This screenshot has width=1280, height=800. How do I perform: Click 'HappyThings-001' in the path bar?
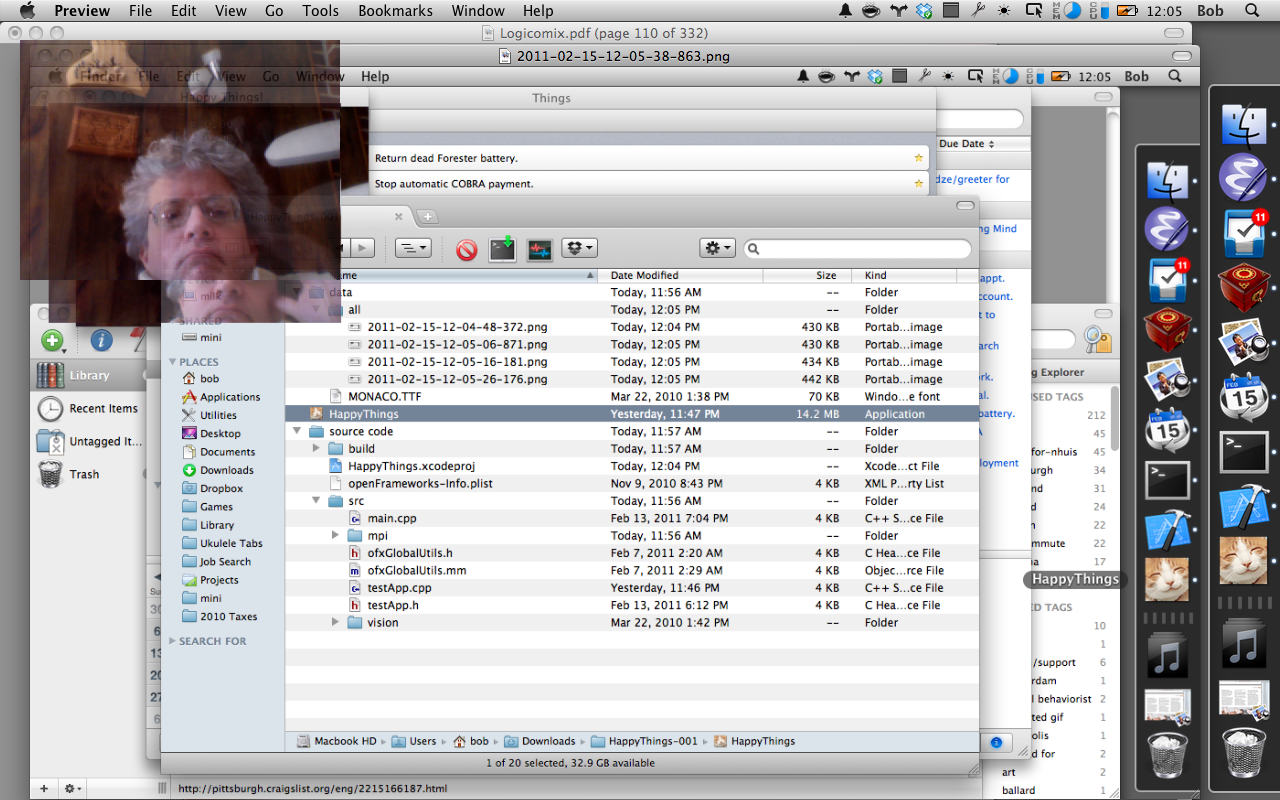coord(652,741)
